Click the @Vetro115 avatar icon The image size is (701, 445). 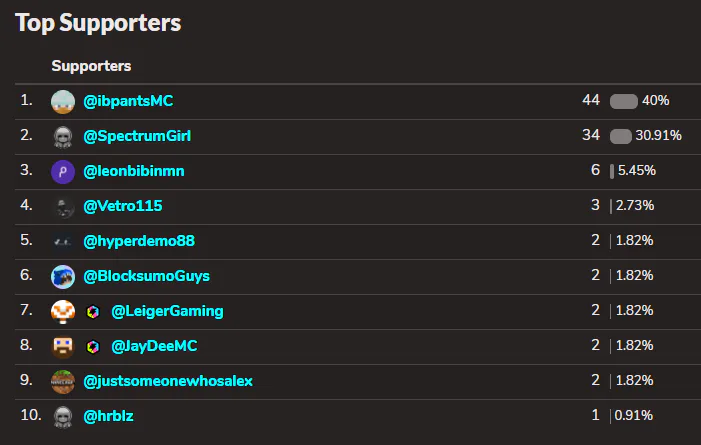click(x=63, y=206)
